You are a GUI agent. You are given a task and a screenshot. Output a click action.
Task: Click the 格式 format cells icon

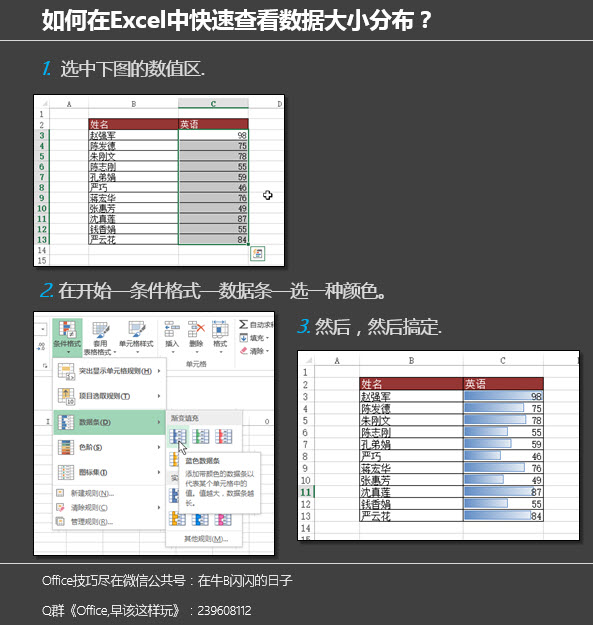click(x=220, y=329)
